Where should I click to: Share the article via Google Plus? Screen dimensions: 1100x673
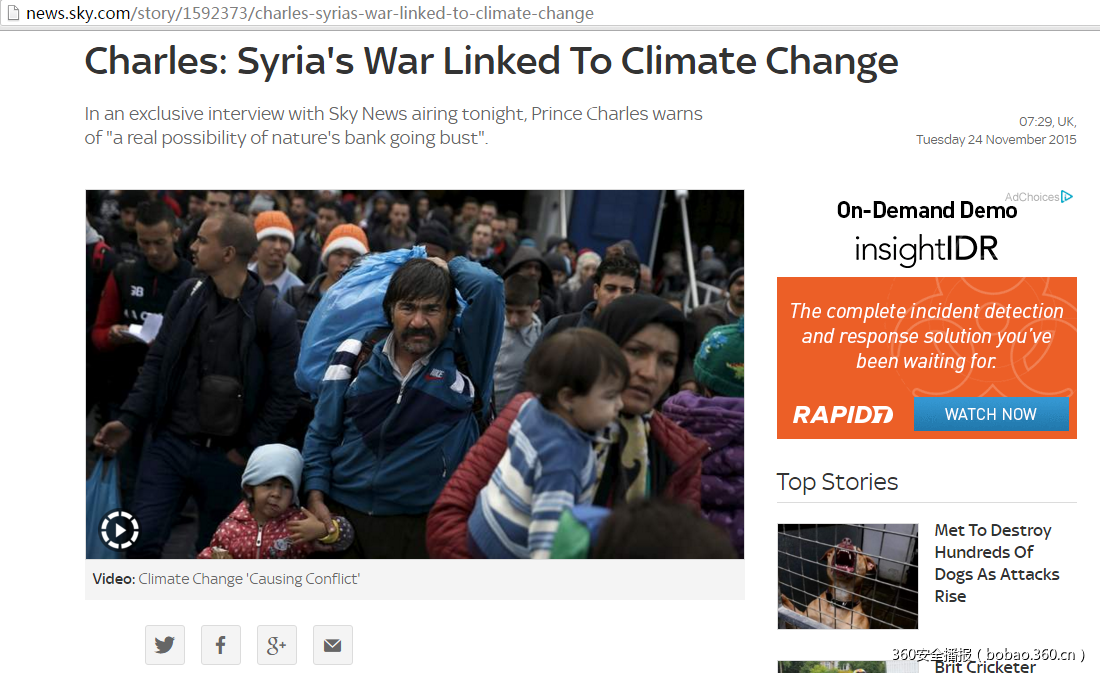[x=277, y=645]
